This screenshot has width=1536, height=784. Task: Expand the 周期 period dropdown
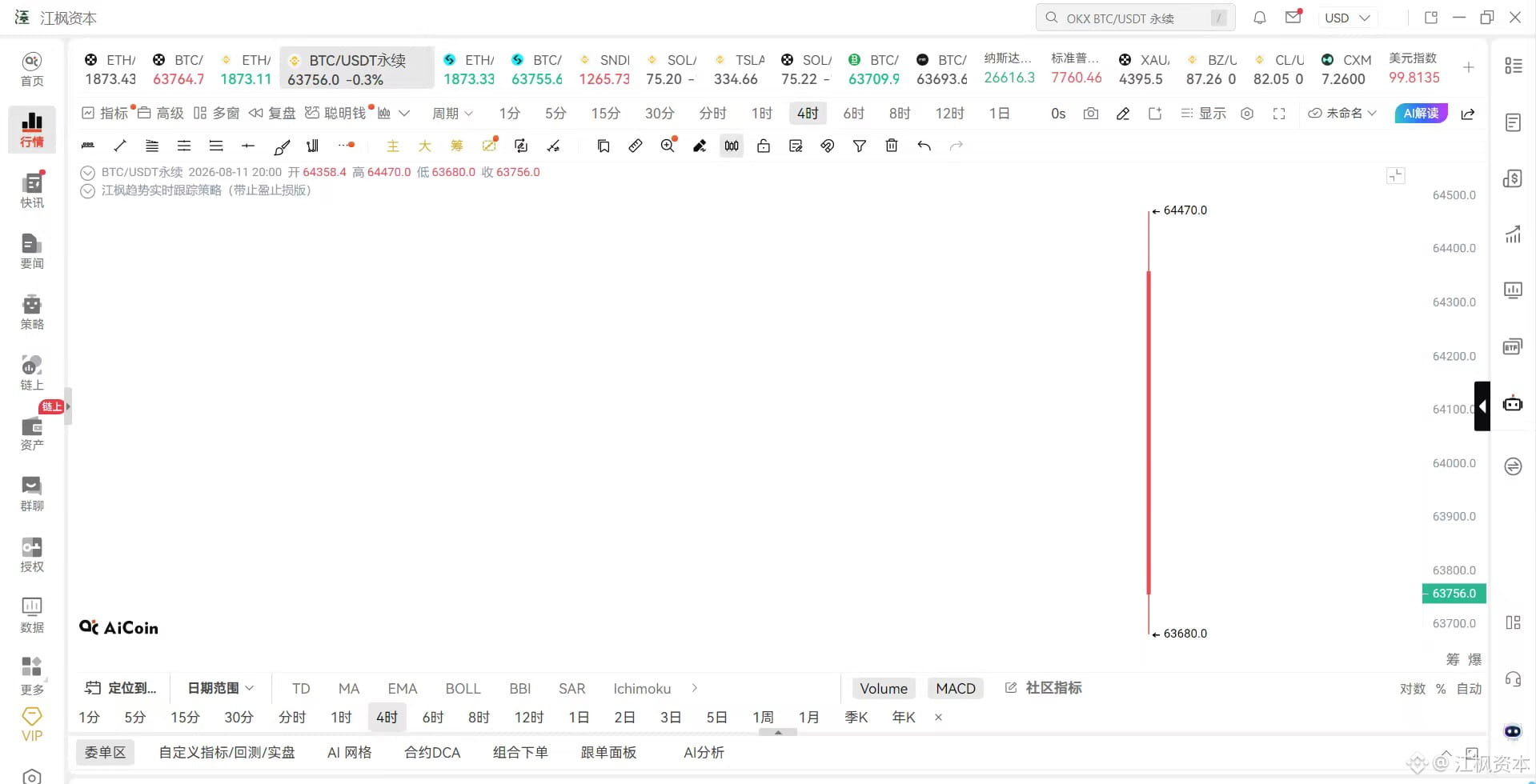pos(452,114)
